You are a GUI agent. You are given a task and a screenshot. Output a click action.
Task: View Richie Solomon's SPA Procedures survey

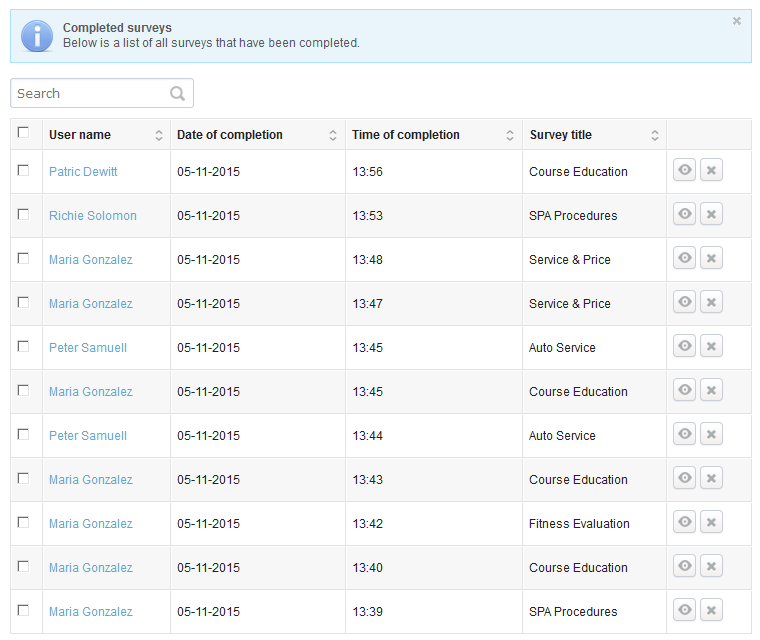[684, 214]
